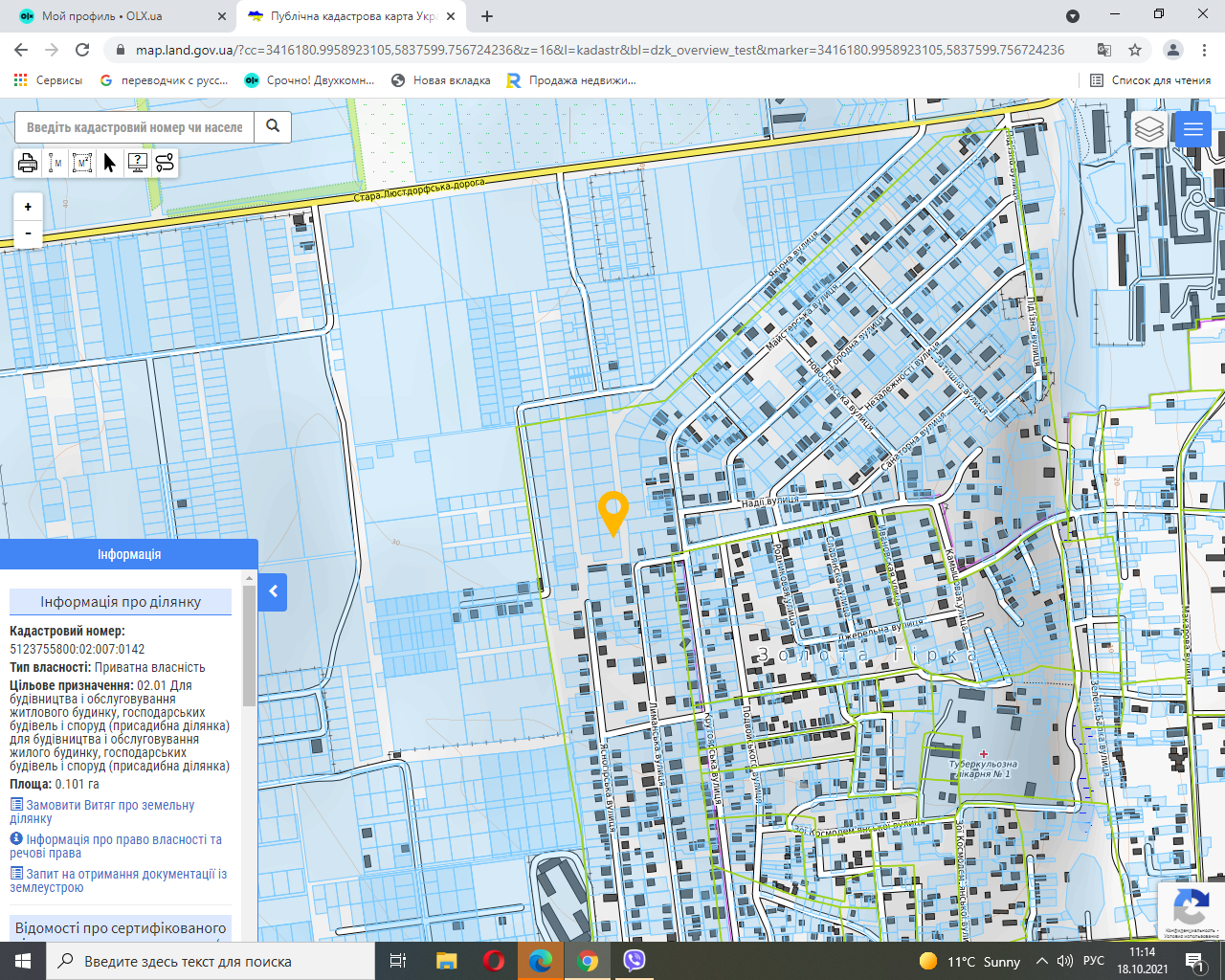Select the Інформація про ділянку section header
This screenshot has width=1225, height=980.
[x=121, y=602]
